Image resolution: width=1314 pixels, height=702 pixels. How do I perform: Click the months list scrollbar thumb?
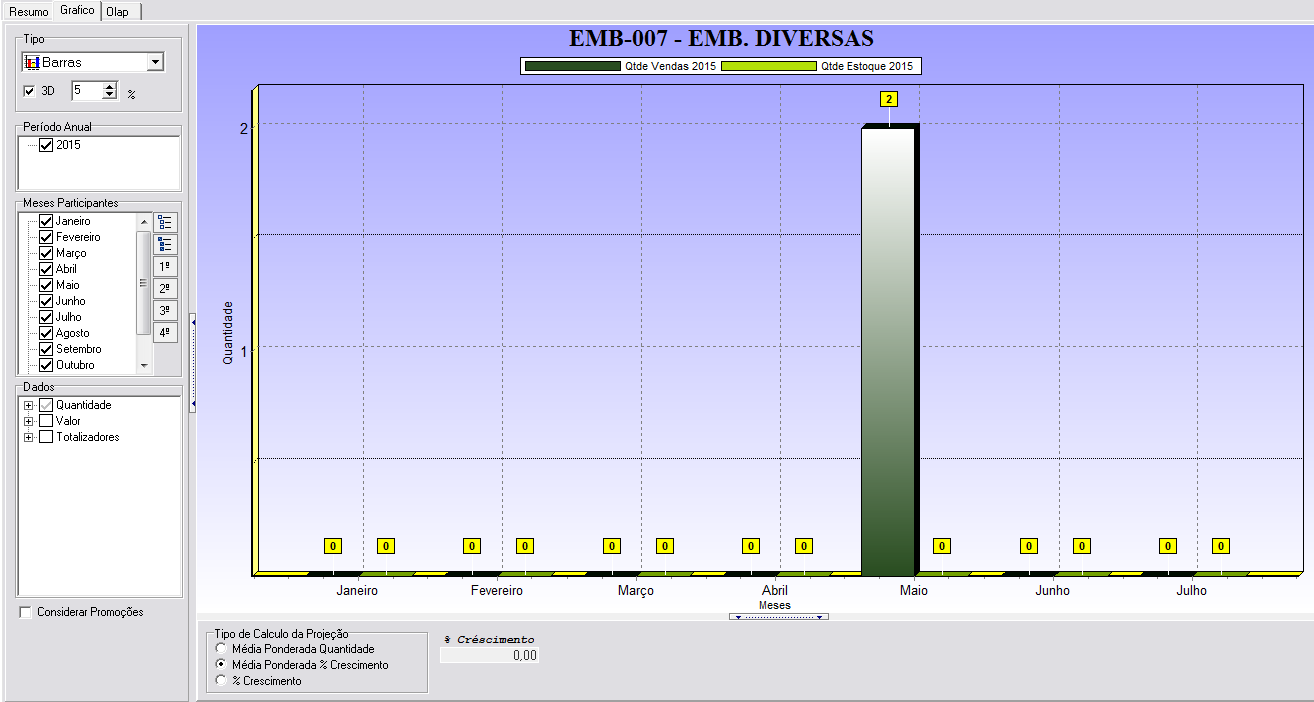[143, 283]
